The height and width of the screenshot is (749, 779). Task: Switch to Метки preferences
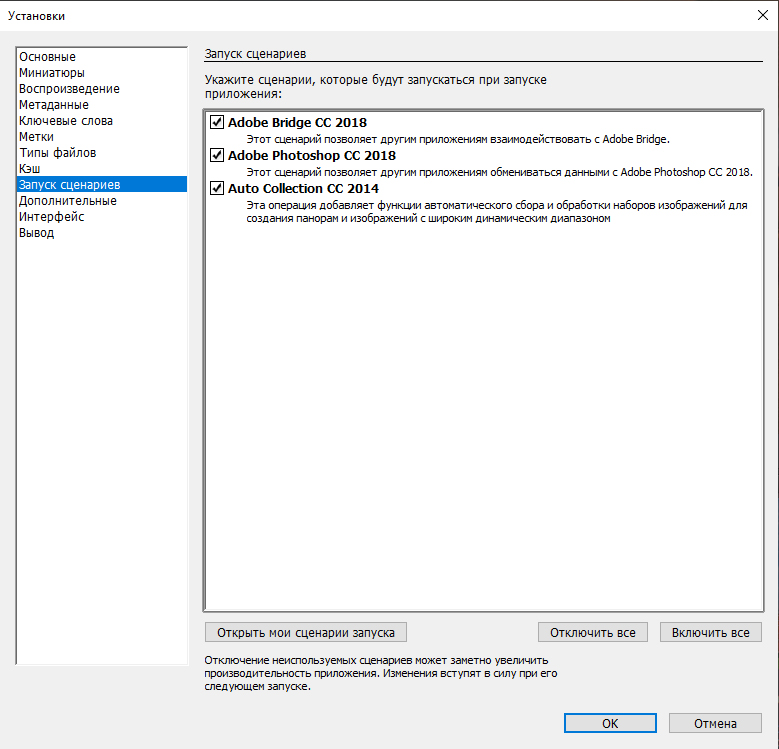tap(102, 137)
